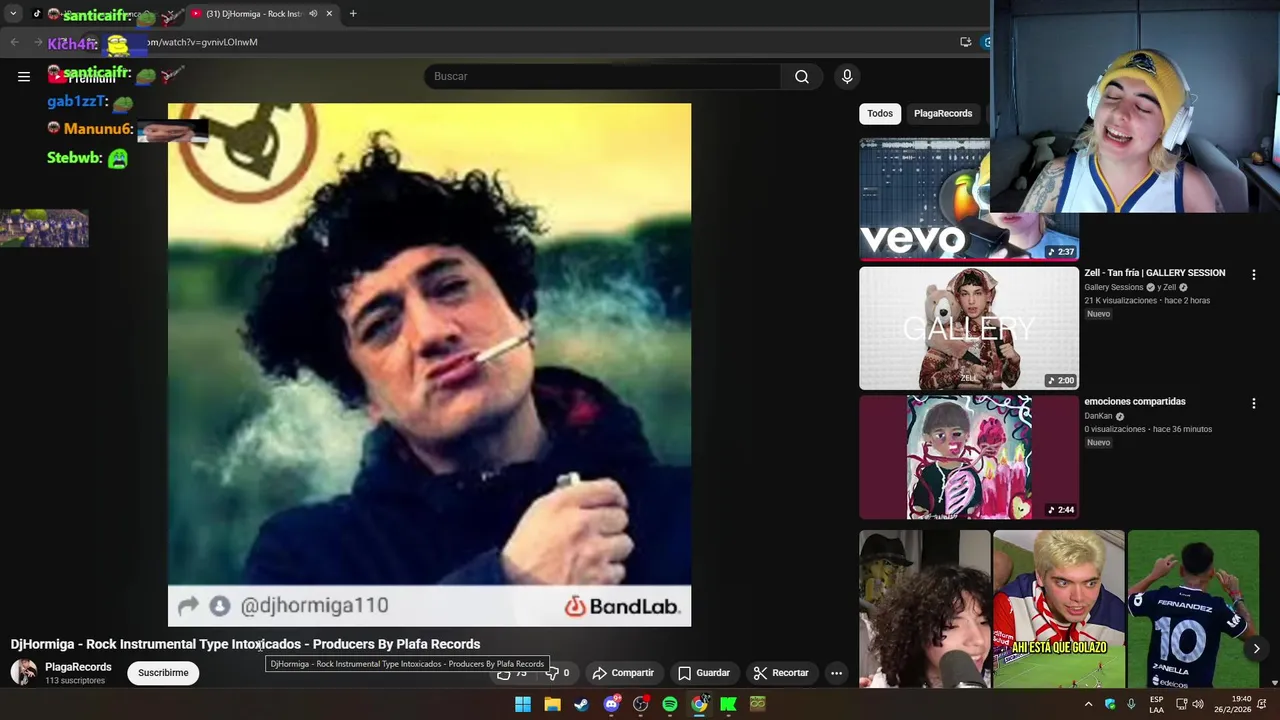This screenshot has width=1280, height=720.
Task: Open options menu for Zell Tan fría video
Action: pyautogui.click(x=1253, y=274)
